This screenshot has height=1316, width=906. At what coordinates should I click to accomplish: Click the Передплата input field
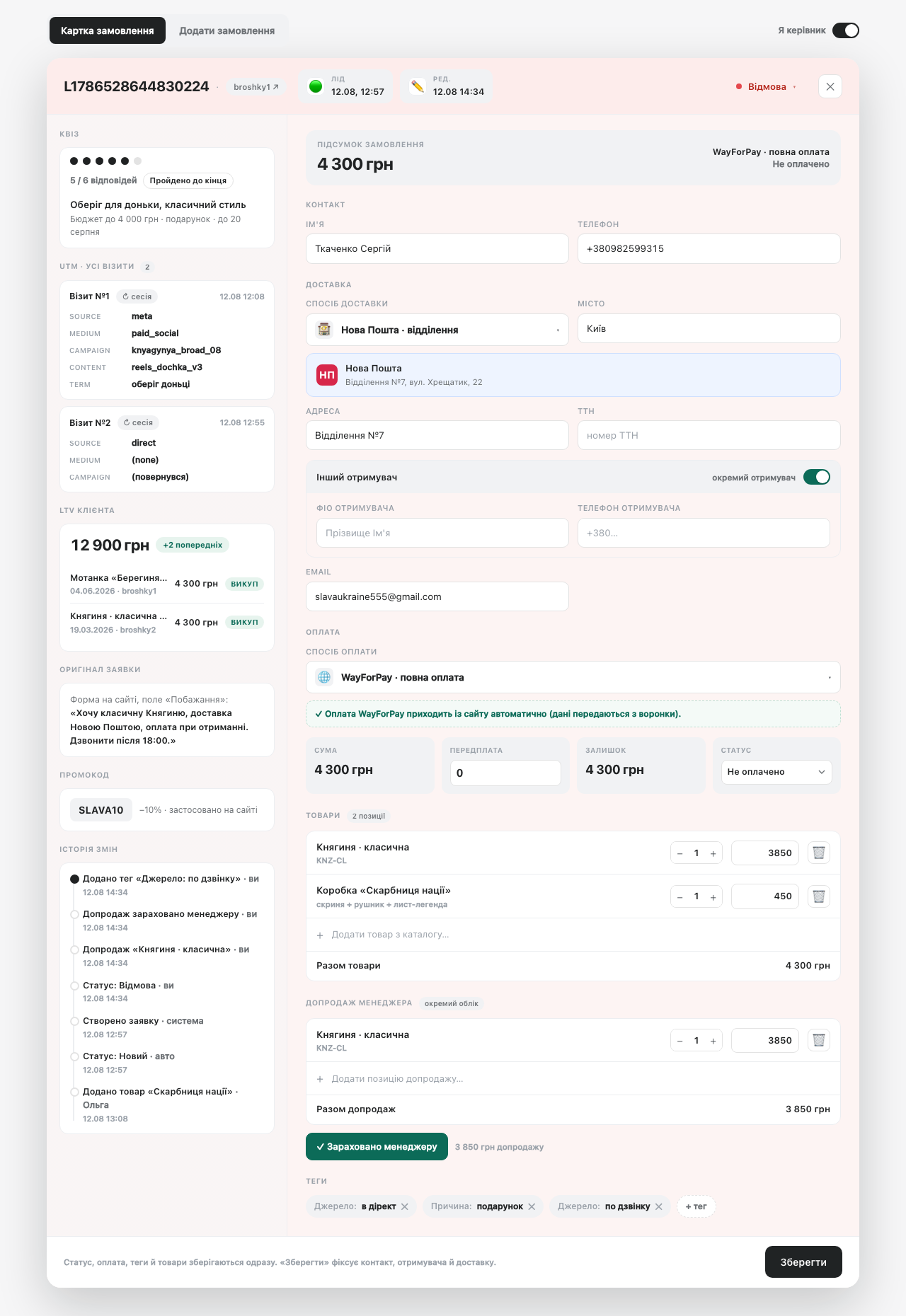point(505,773)
